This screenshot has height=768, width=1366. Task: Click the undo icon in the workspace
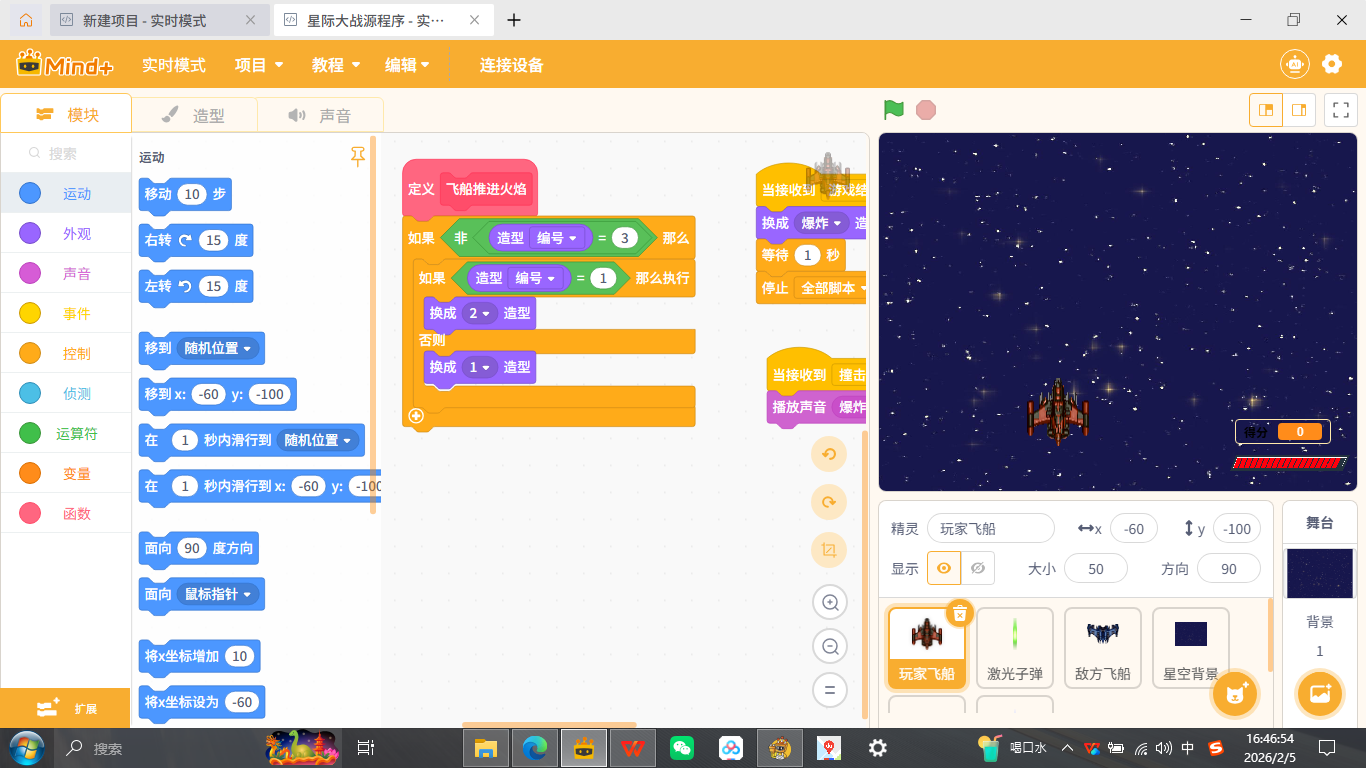click(x=829, y=453)
